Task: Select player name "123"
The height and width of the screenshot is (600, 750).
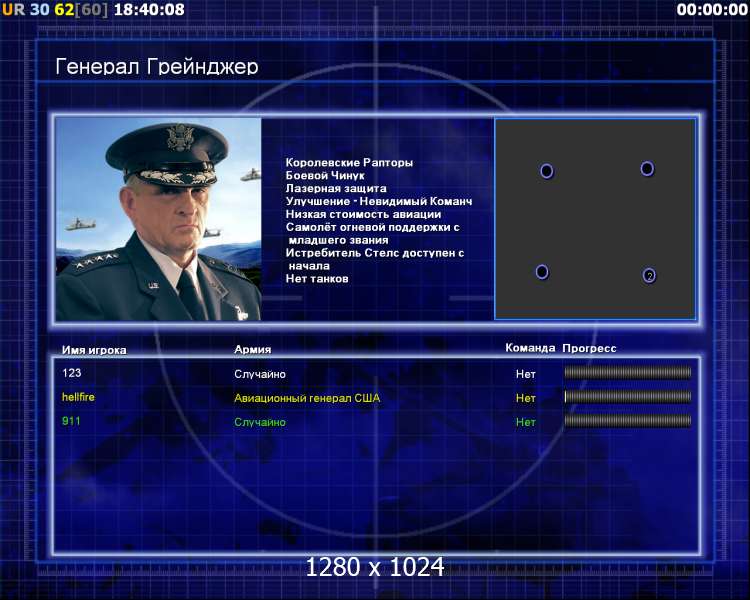Action: click(72, 373)
